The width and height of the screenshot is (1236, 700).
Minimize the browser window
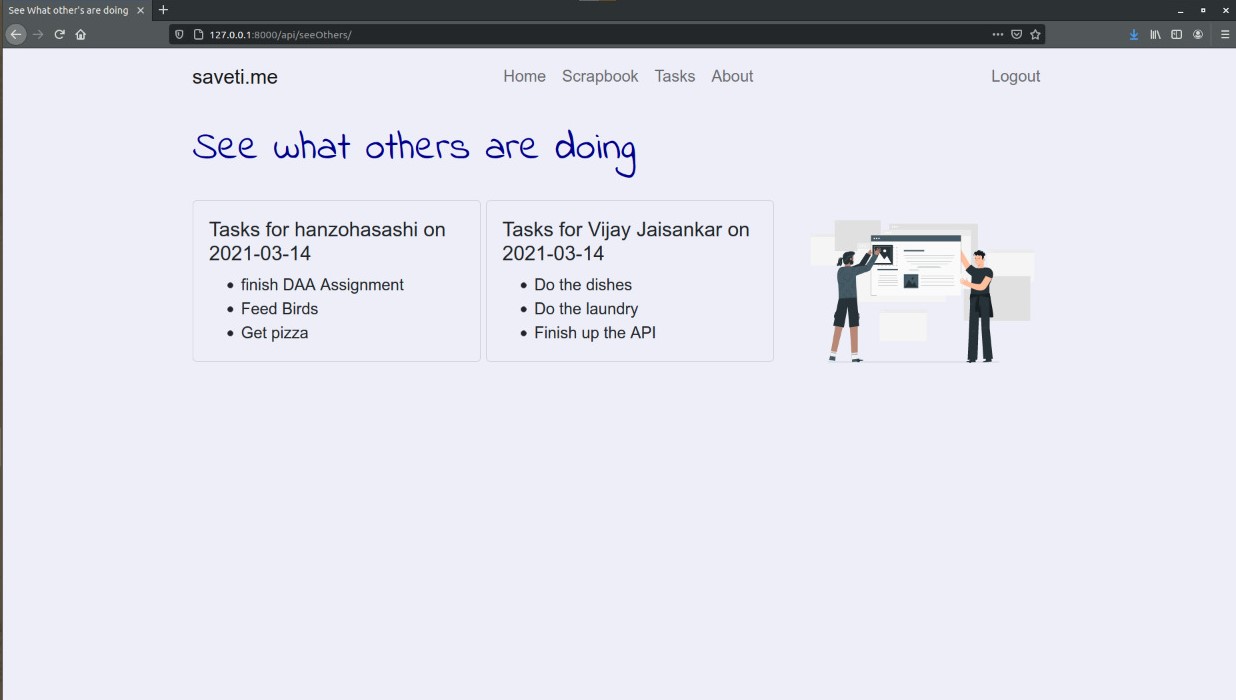click(x=1181, y=10)
